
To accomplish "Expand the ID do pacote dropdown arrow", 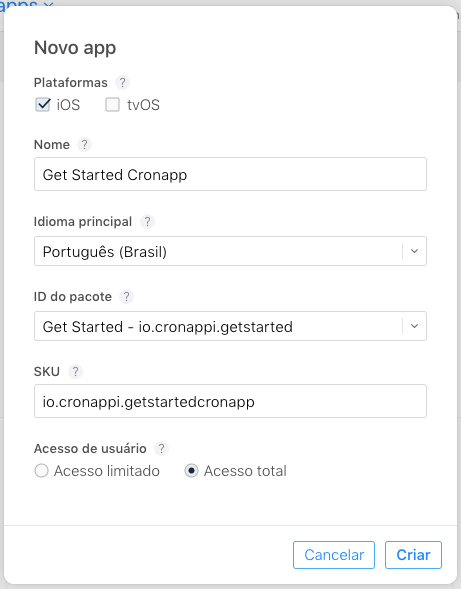I will click(x=414, y=326).
